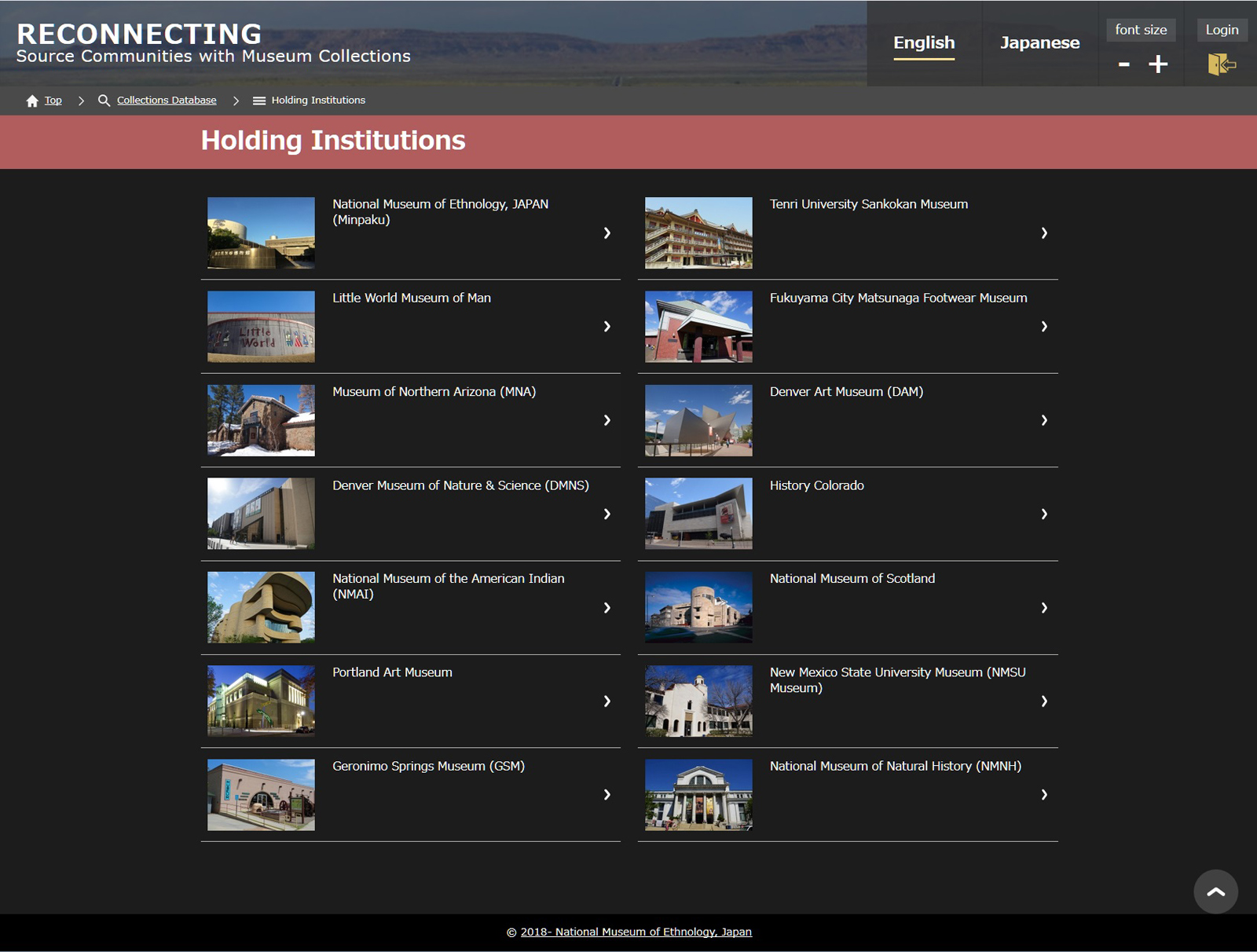Open History Colorado entry

[x=848, y=514]
